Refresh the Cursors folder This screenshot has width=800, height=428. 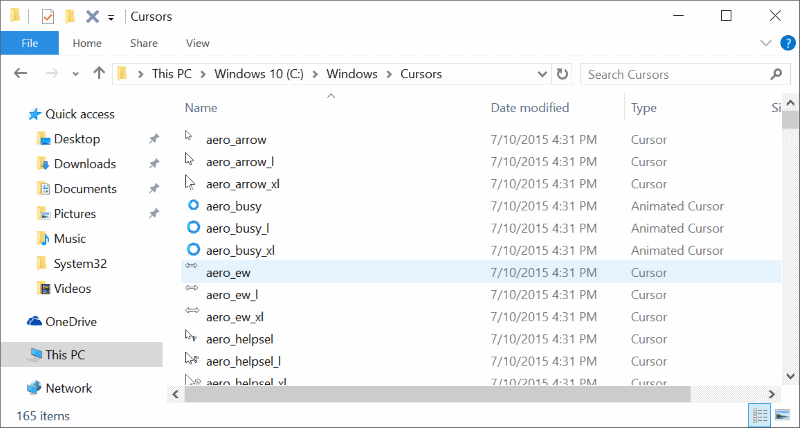(562, 74)
